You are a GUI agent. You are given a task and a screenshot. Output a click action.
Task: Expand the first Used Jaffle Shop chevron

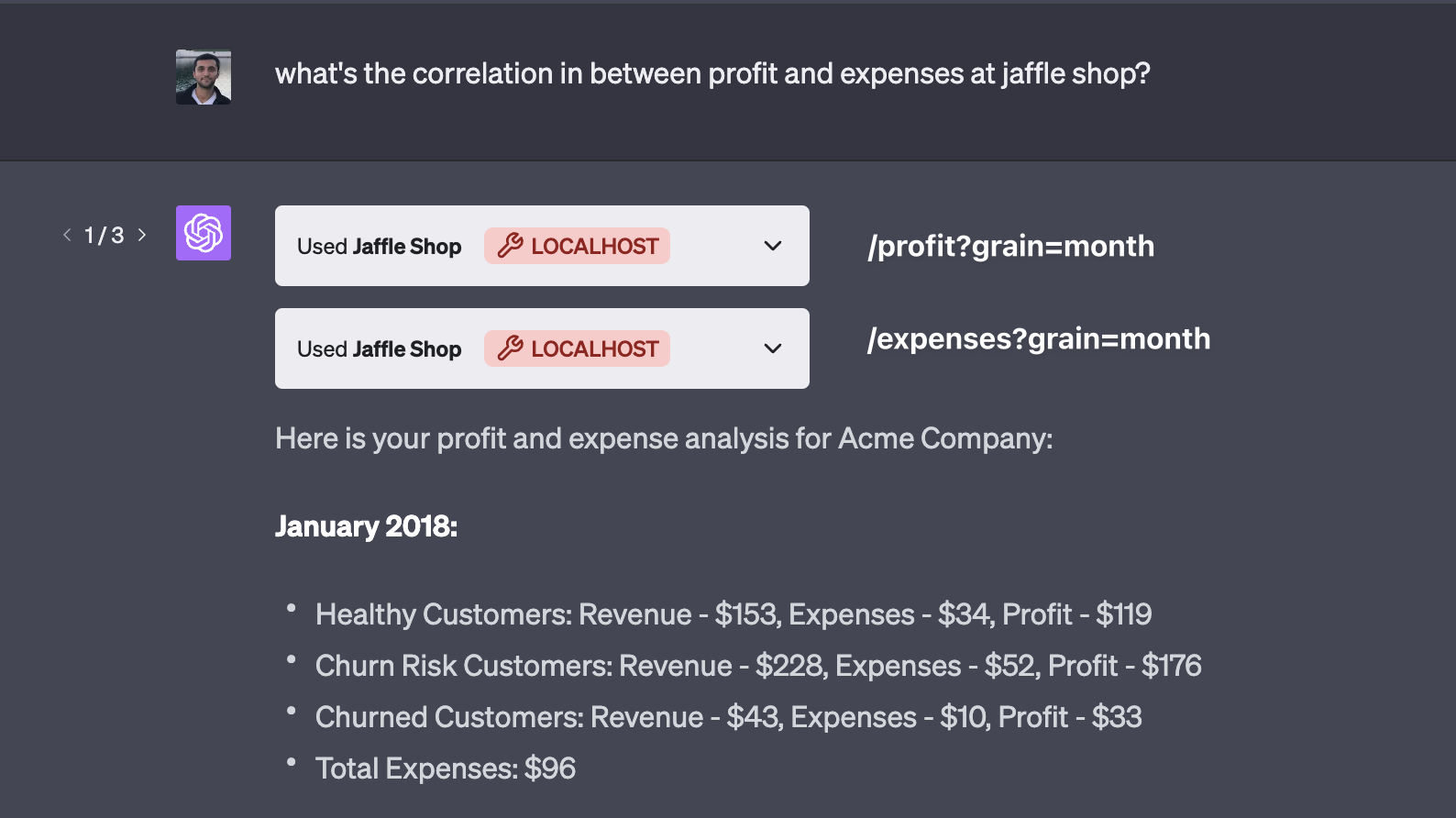[773, 246]
